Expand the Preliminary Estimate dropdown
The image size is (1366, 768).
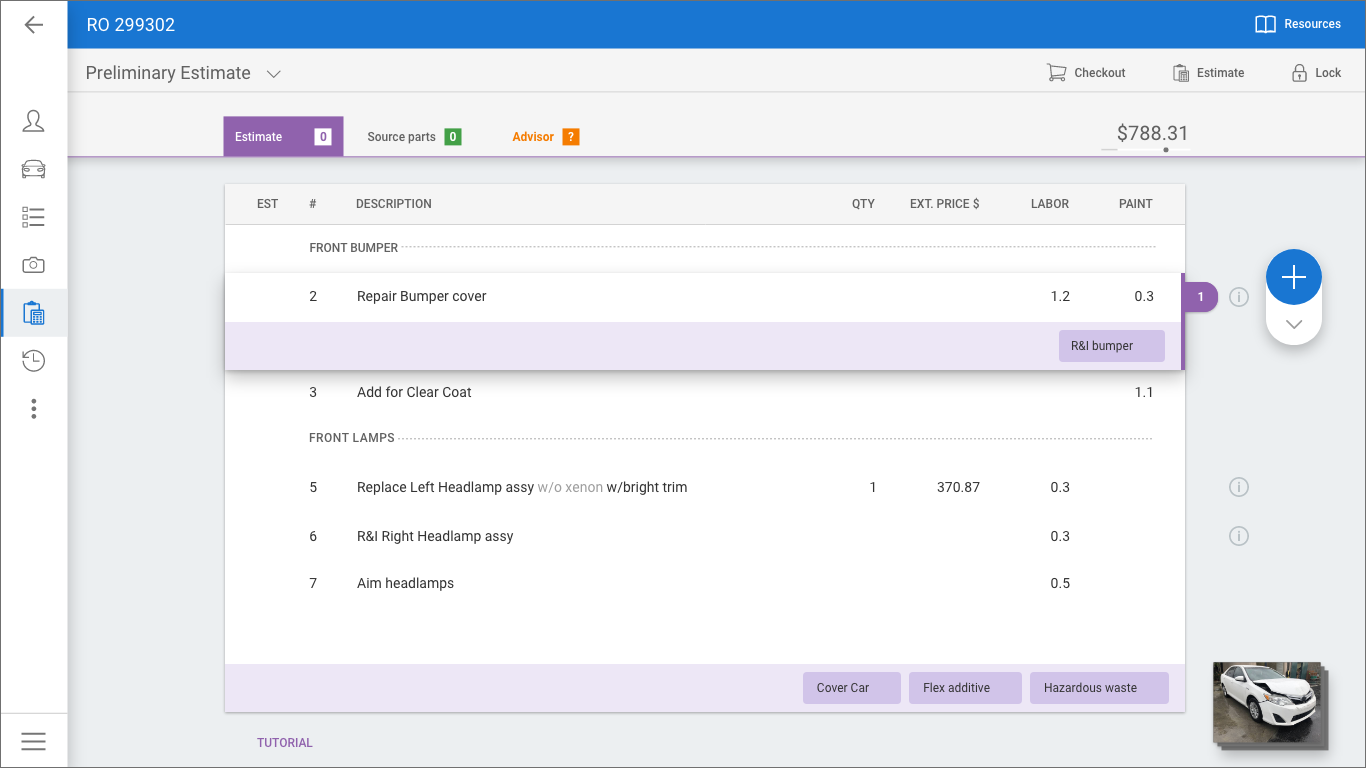[273, 74]
